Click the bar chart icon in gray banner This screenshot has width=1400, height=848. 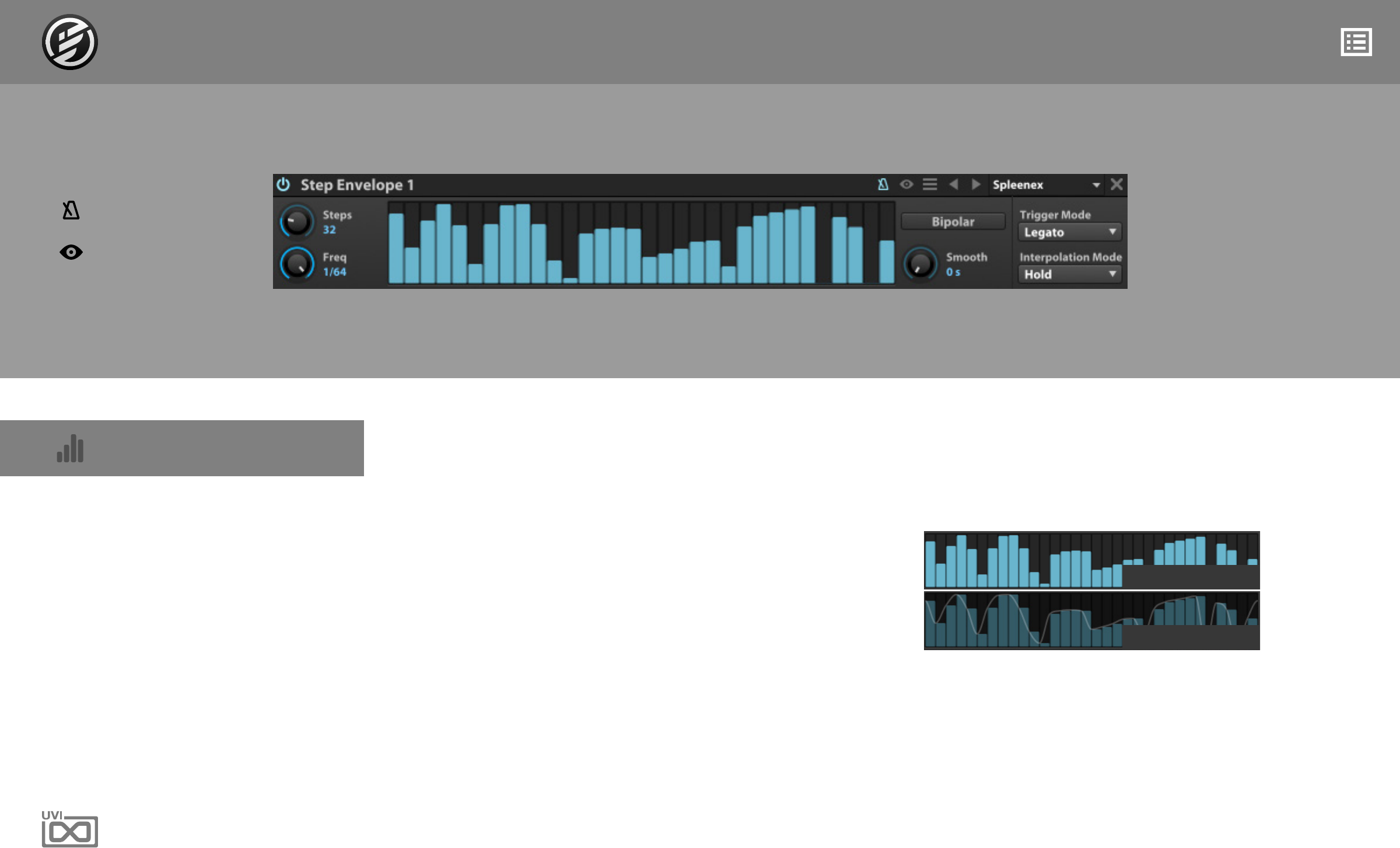[70, 448]
